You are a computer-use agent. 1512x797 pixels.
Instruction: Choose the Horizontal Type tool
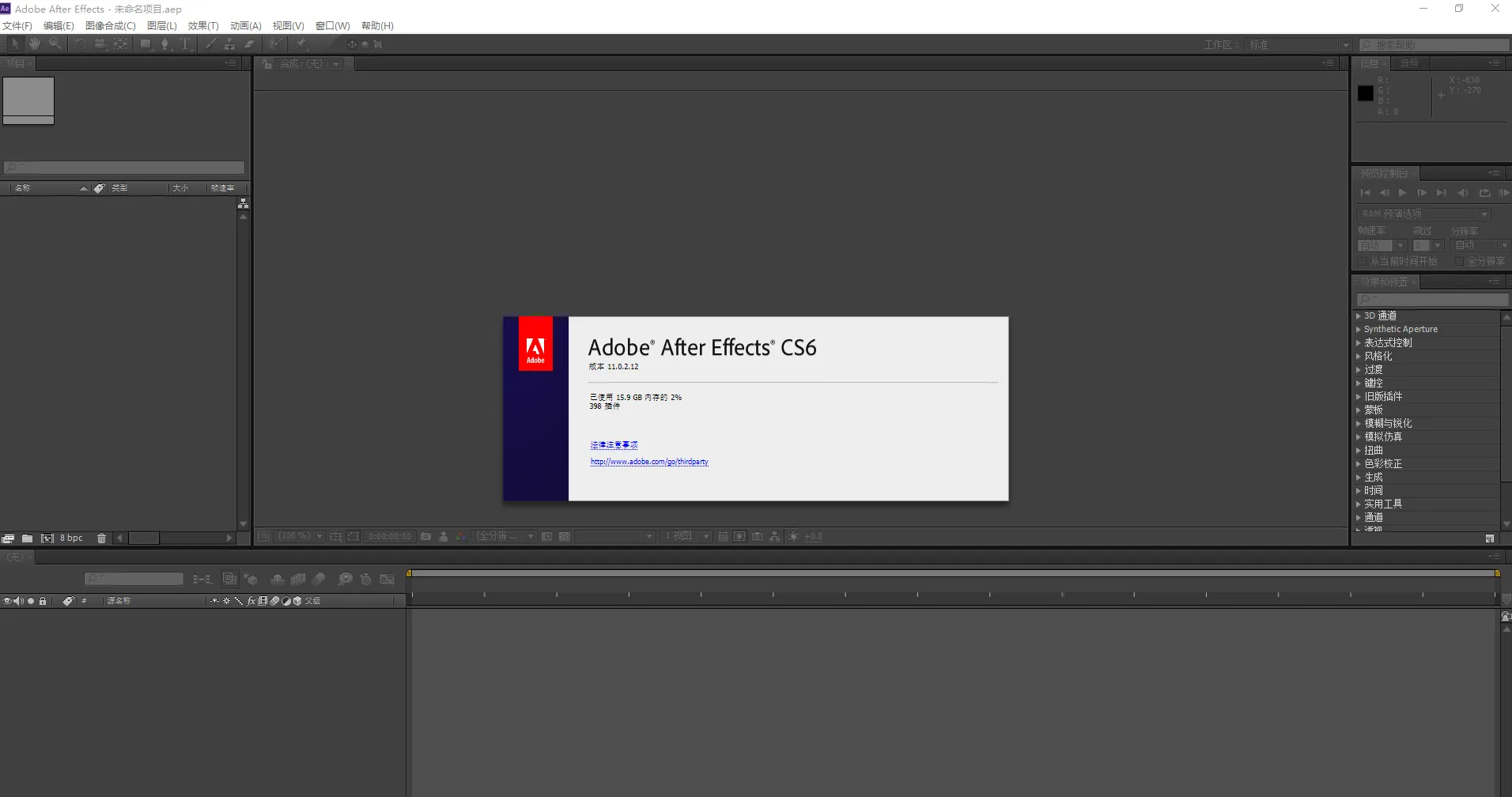pos(183,44)
